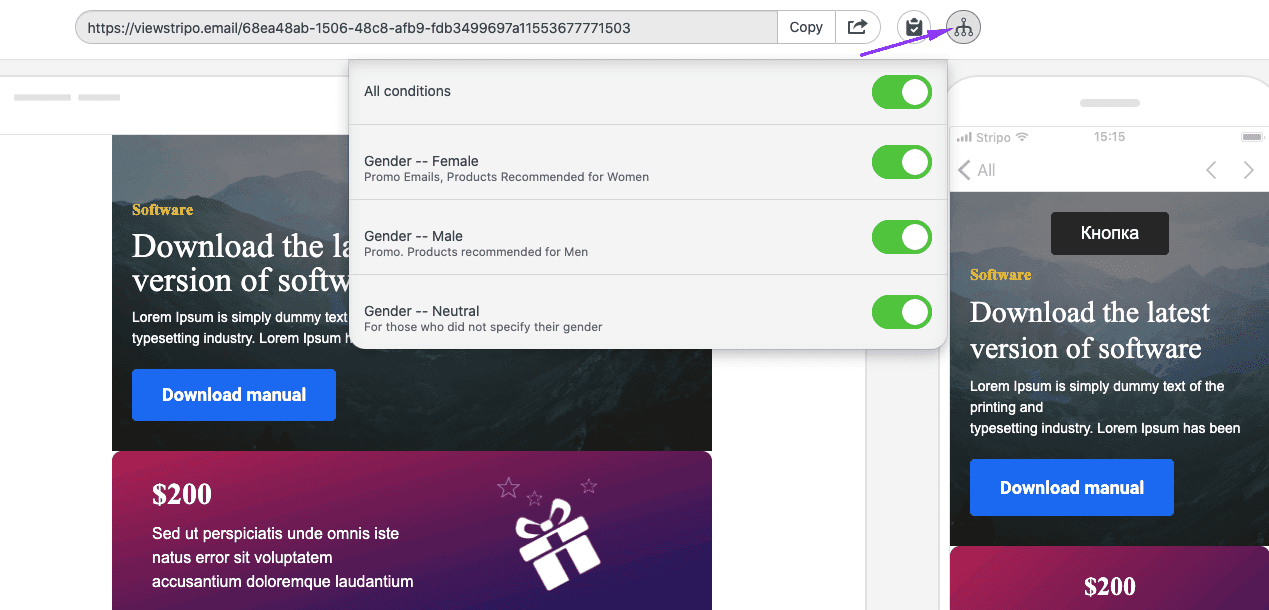Turn off the Gender -- Male switch
Viewport: 1269px width, 610px height.
[901, 237]
